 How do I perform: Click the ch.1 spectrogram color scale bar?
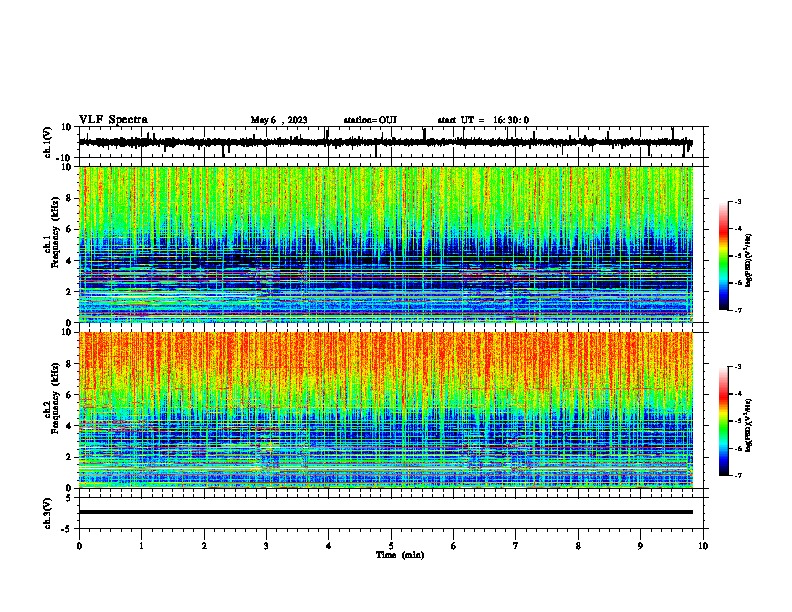[723, 256]
